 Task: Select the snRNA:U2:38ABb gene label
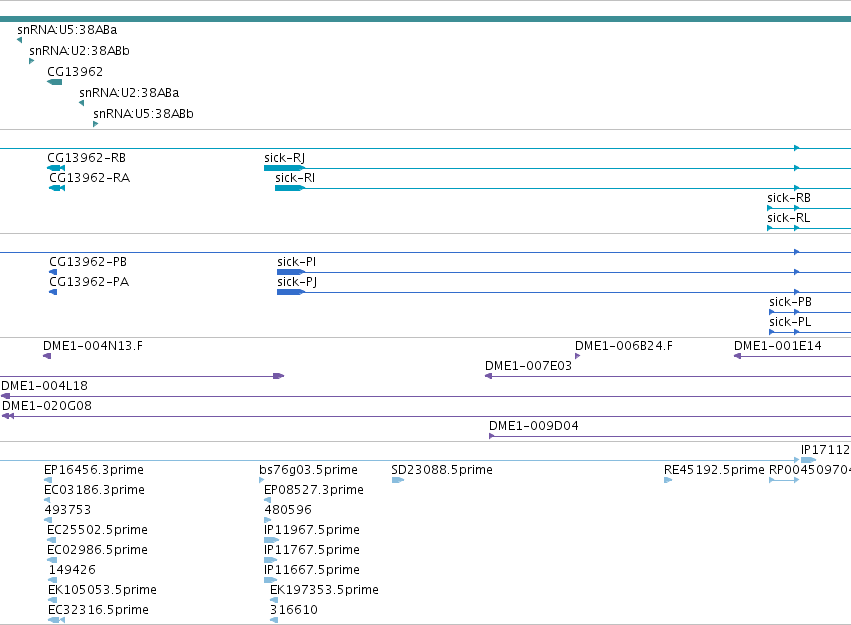pos(79,51)
